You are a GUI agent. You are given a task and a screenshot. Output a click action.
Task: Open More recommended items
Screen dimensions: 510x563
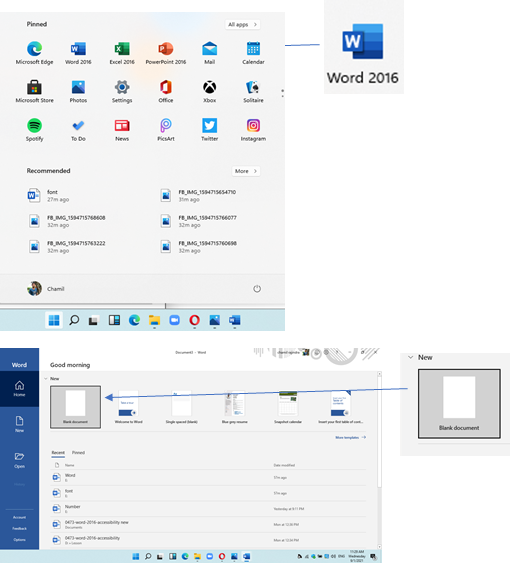246,171
